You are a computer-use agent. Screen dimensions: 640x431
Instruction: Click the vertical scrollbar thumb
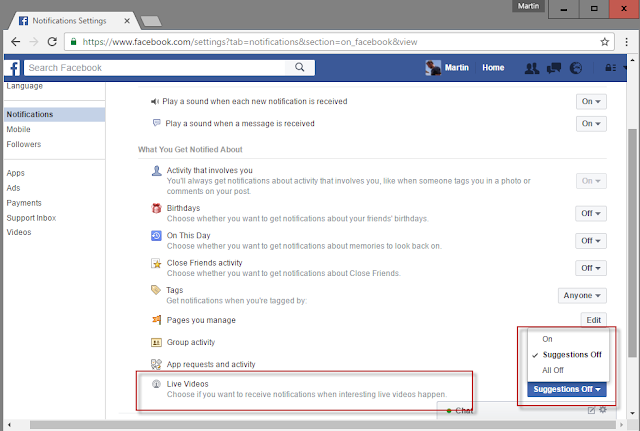[x=632, y=243]
